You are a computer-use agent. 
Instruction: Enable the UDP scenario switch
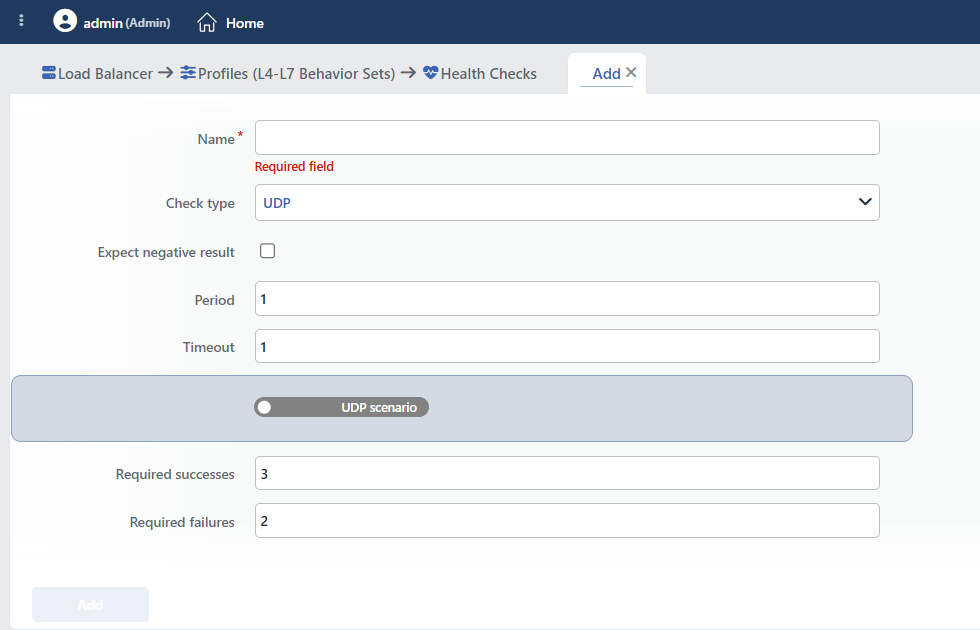pyautogui.click(x=341, y=407)
